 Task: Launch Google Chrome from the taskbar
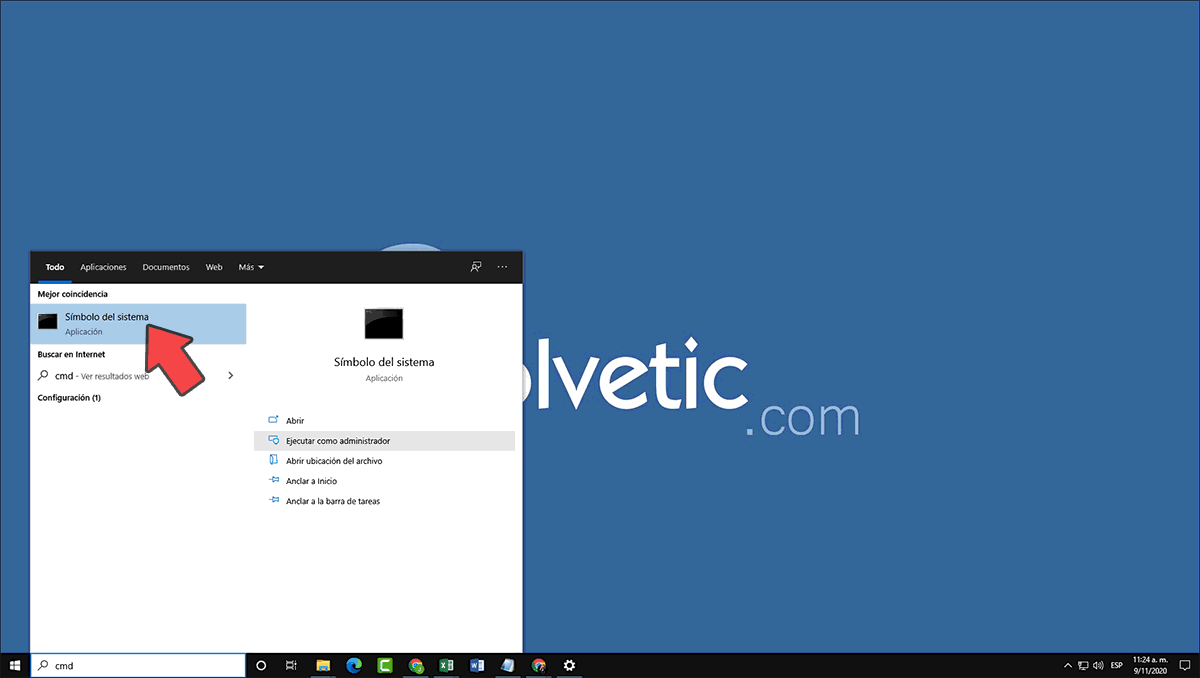point(416,665)
